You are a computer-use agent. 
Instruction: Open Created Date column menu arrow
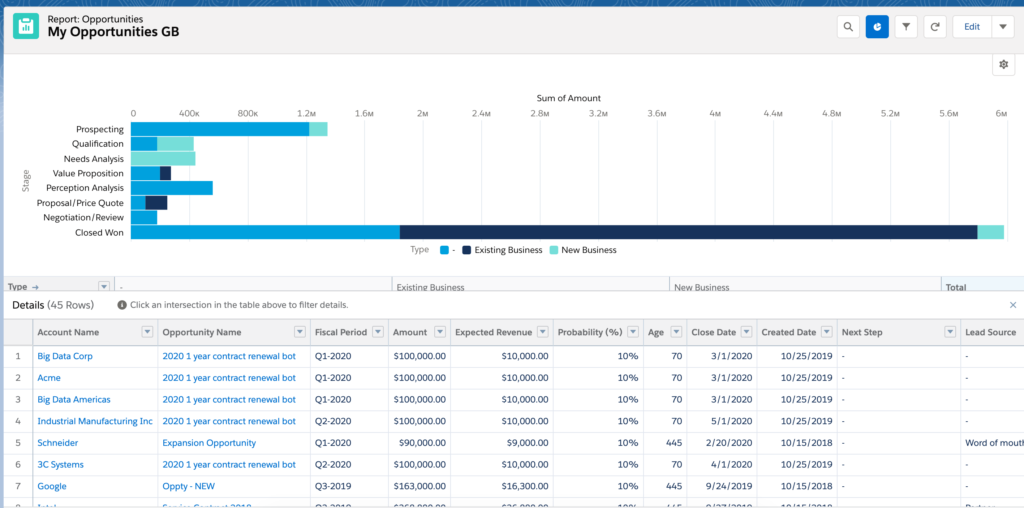click(x=827, y=332)
